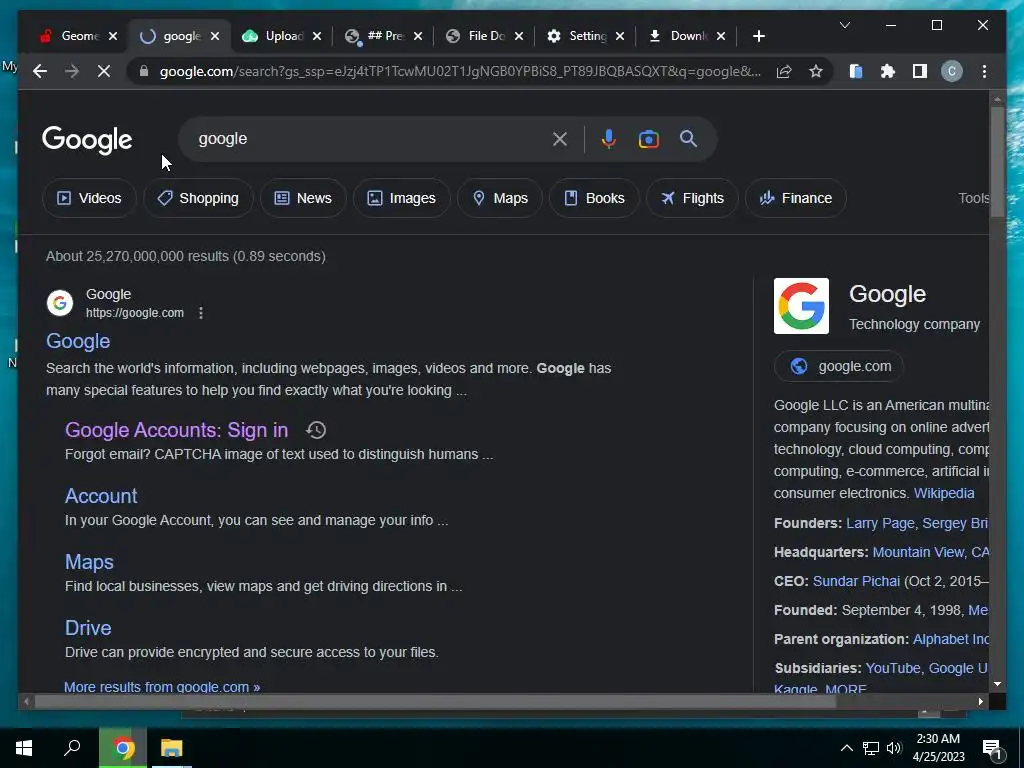Click the history clock icon next to Sign in

coord(316,430)
